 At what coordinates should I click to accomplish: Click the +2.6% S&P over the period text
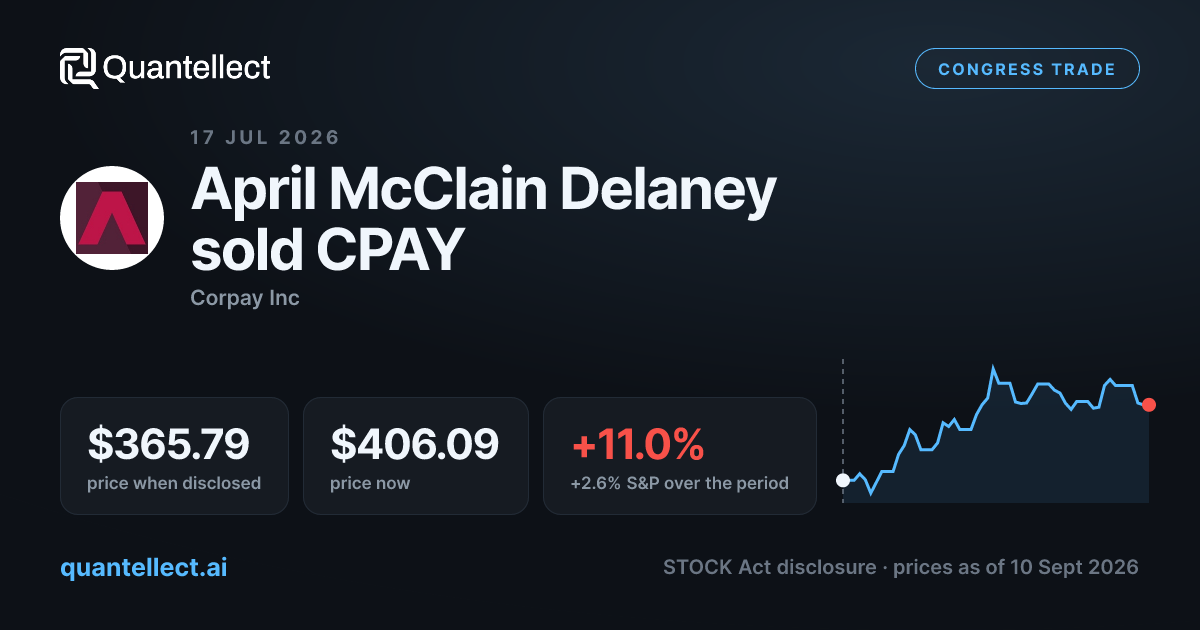point(680,483)
